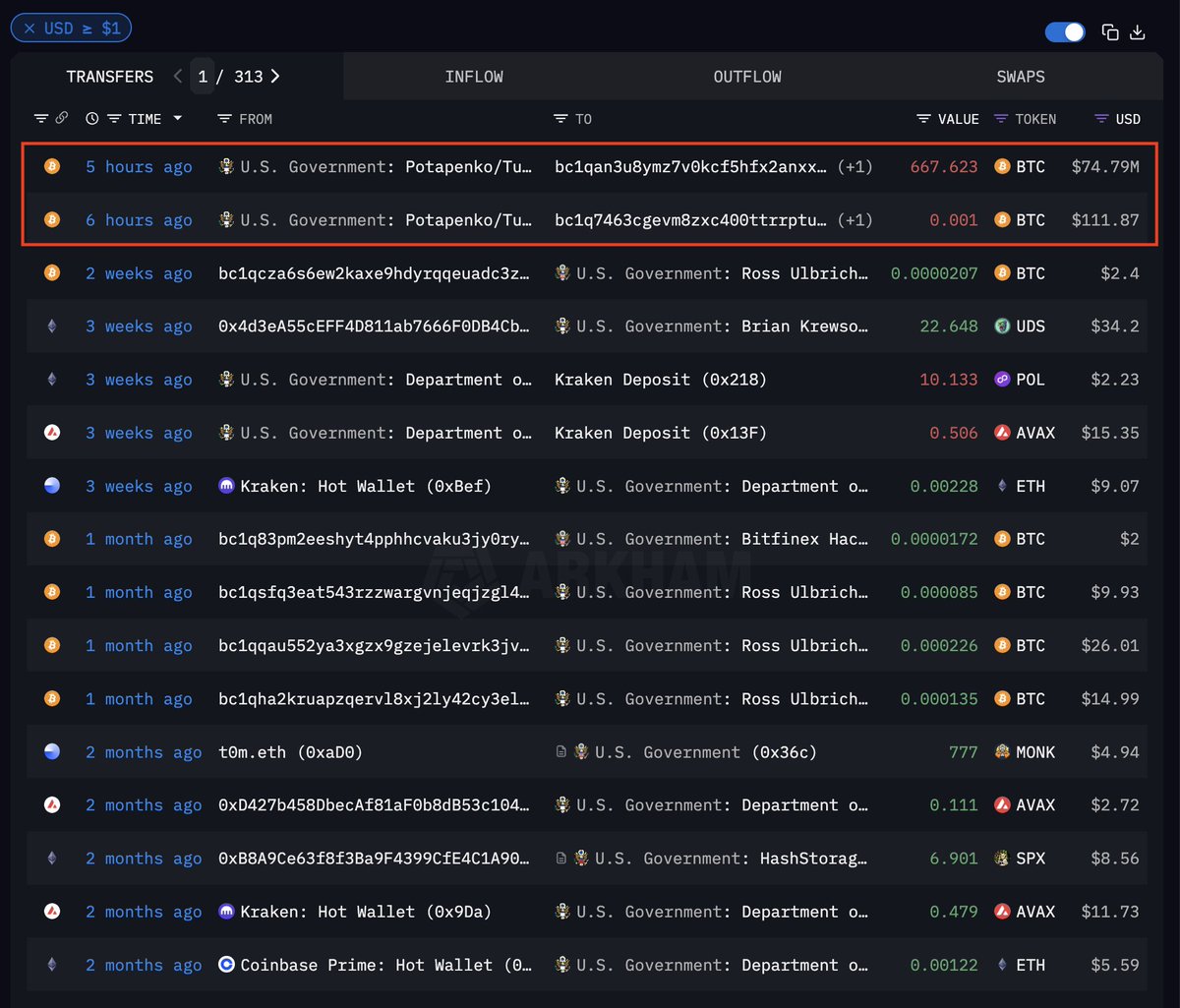Click the clock icon in TIME header
Viewport: 1180px width, 1008px height.
[91, 119]
